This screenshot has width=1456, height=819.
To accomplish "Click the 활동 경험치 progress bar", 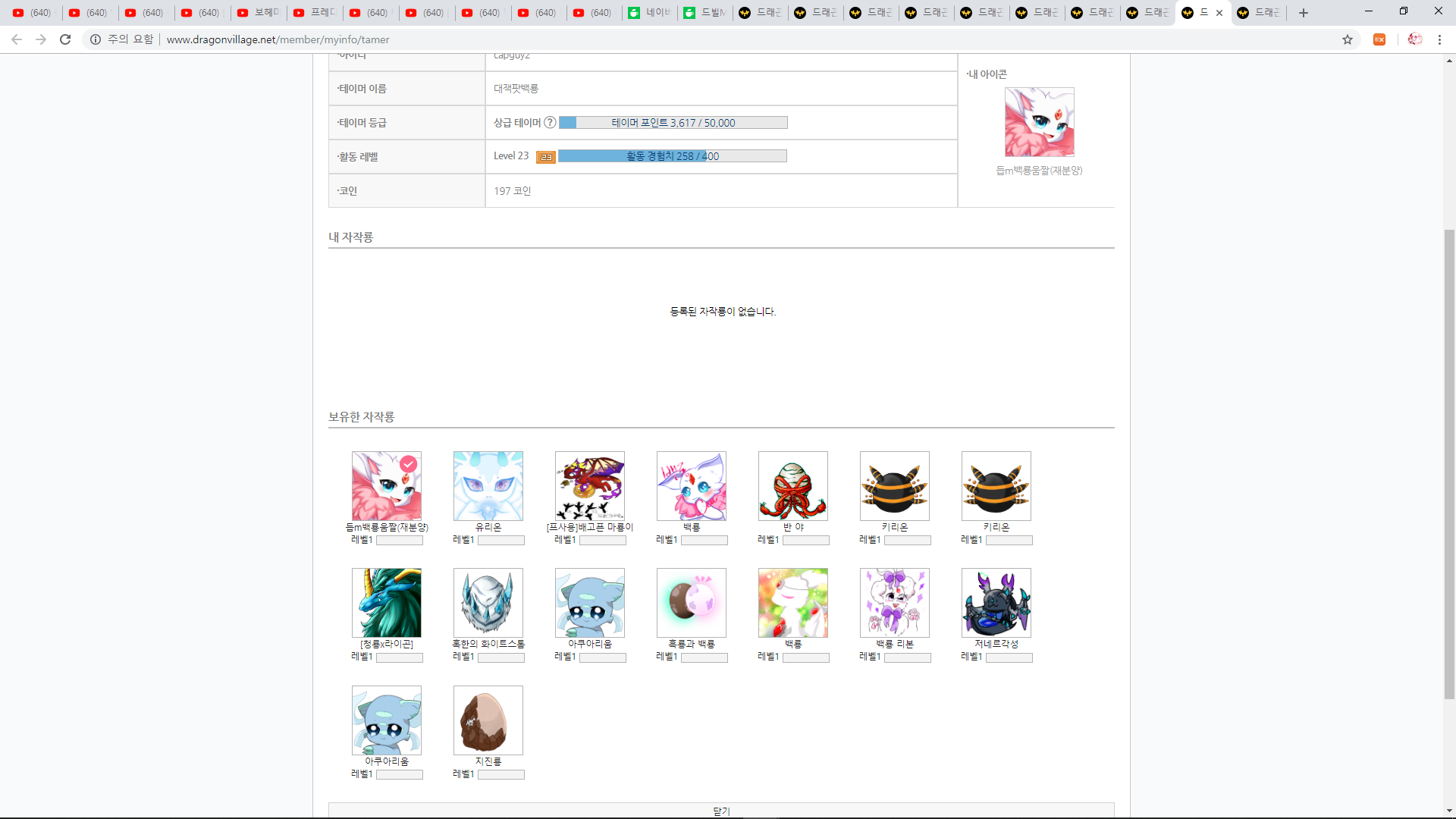I will pos(673,156).
